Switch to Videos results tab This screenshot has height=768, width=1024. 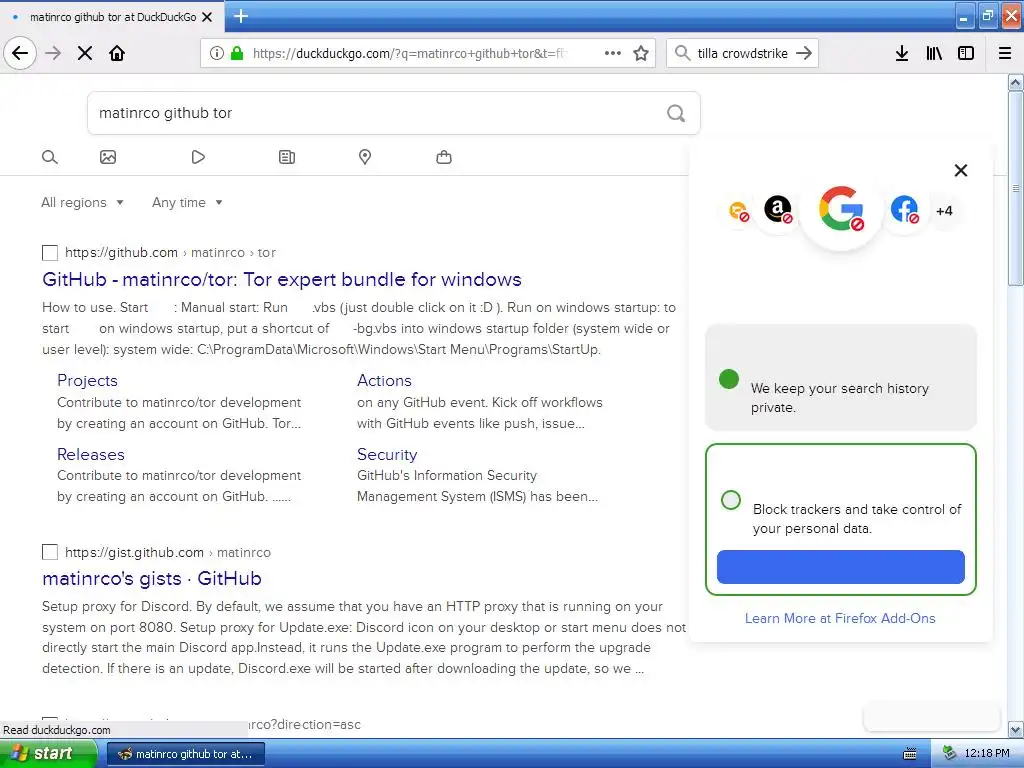(x=198, y=157)
